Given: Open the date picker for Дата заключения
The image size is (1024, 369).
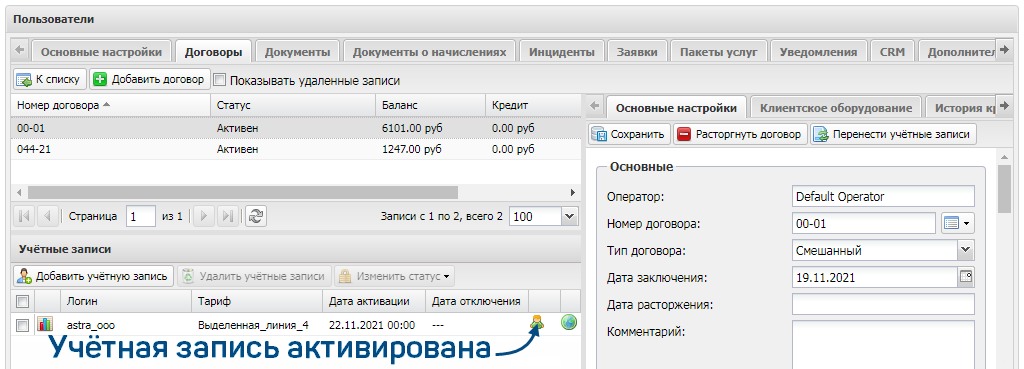Looking at the screenshot, I should 966,277.
